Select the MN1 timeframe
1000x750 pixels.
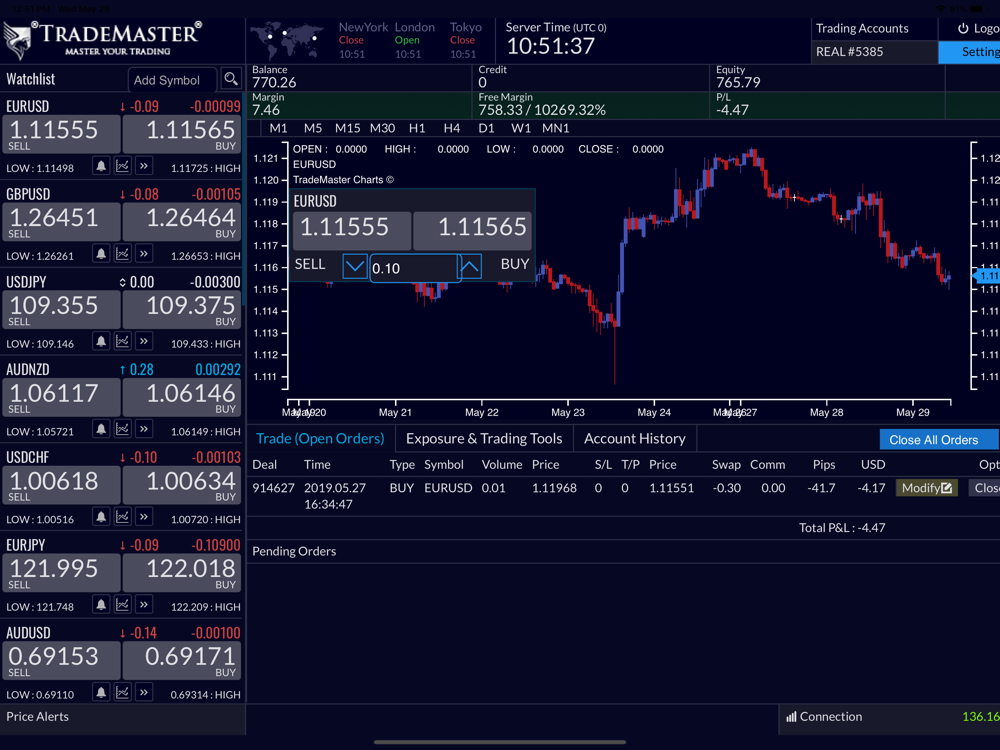click(555, 128)
